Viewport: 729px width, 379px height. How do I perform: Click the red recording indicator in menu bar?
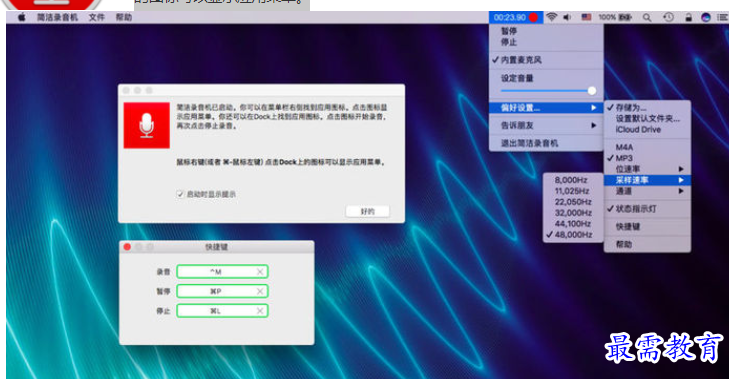(533, 18)
